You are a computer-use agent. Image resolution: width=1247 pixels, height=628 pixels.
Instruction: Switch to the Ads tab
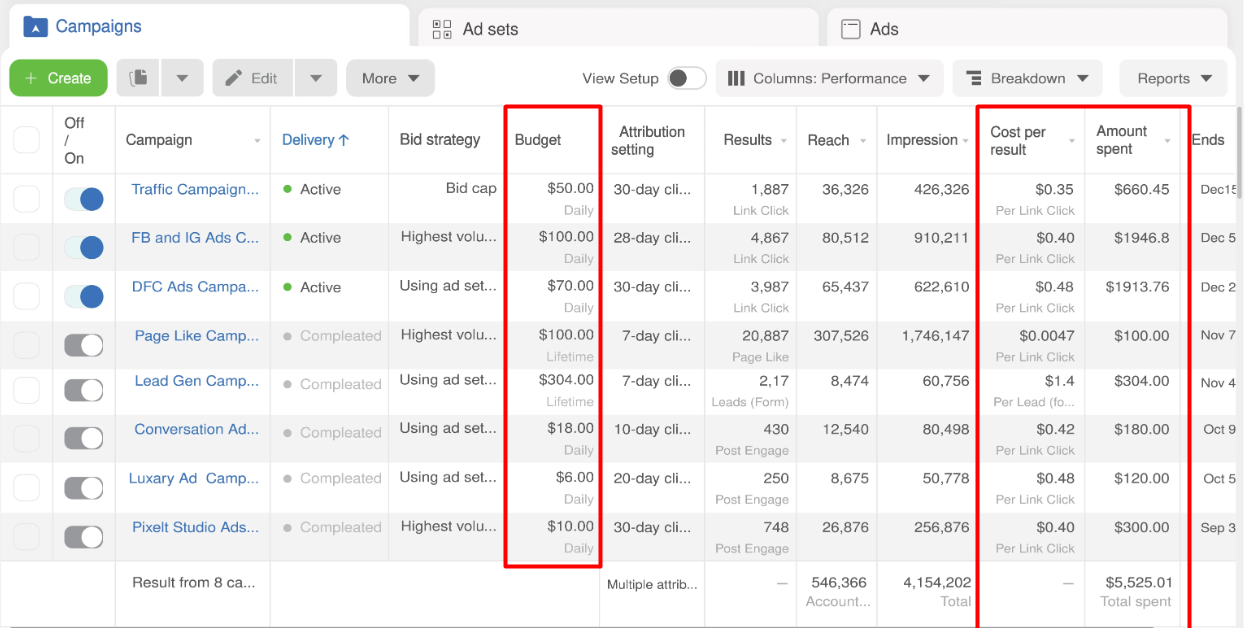click(x=883, y=29)
